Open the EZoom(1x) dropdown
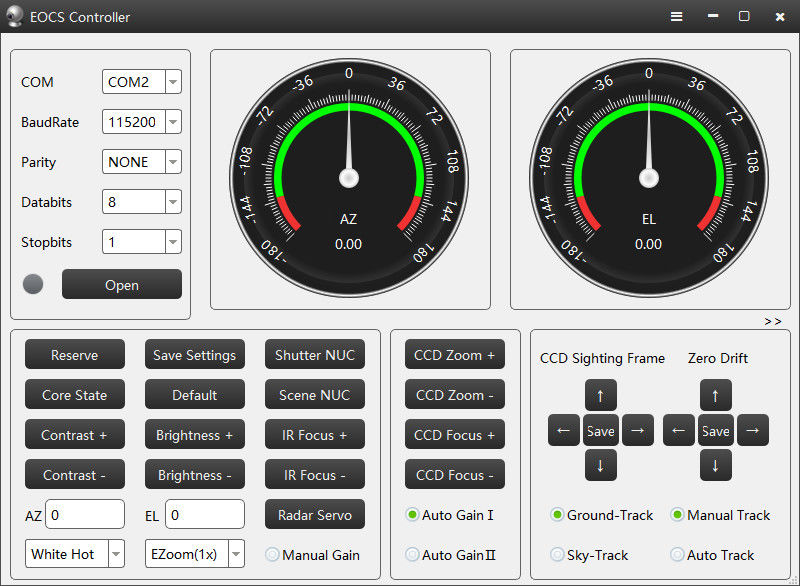This screenshot has width=800, height=586. [x=235, y=554]
